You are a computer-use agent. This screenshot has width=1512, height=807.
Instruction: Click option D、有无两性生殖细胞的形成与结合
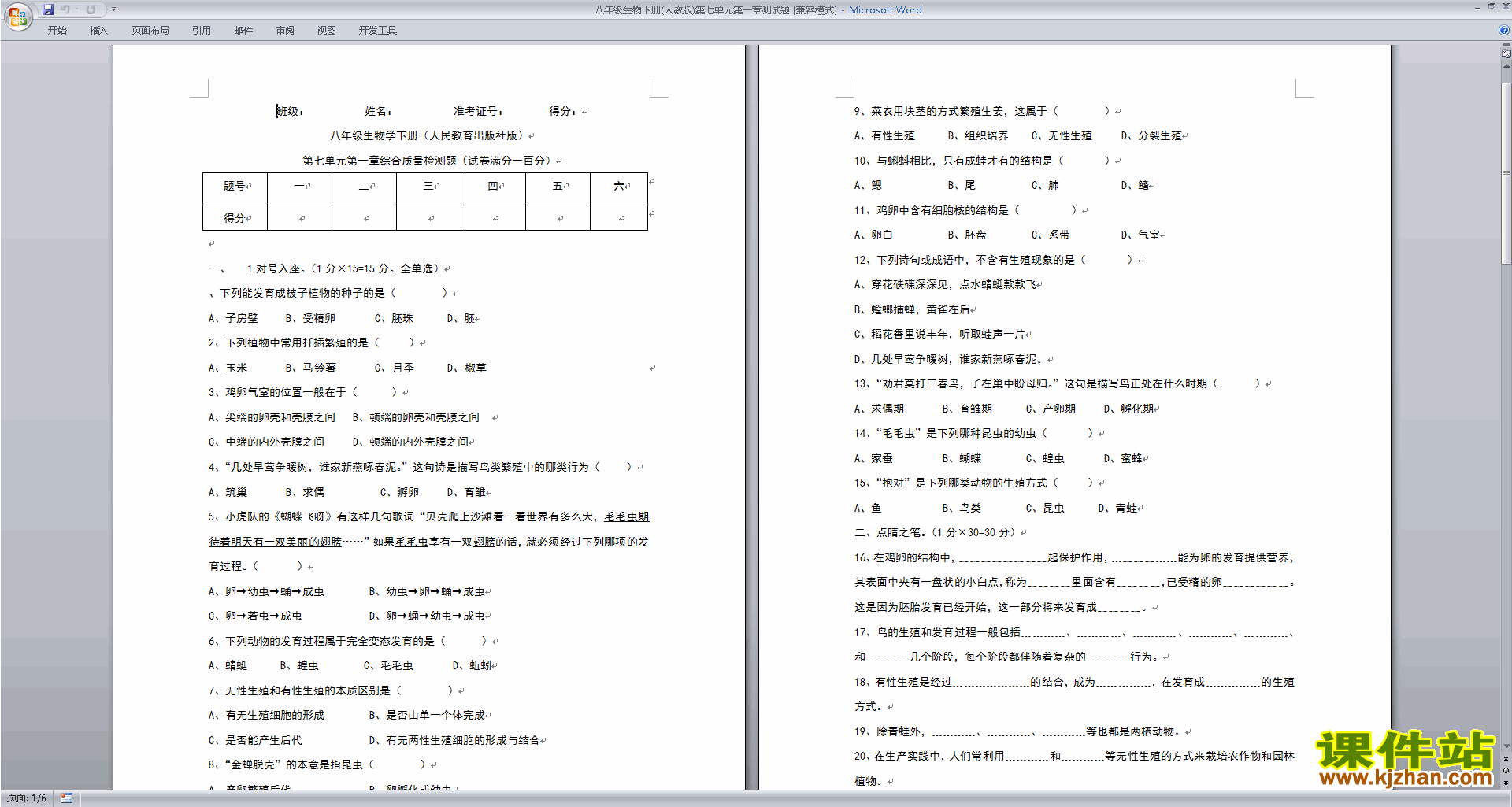(455, 740)
